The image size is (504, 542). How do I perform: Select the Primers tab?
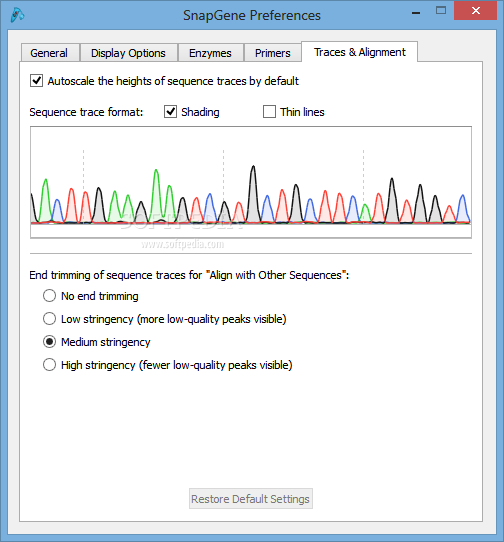click(273, 53)
